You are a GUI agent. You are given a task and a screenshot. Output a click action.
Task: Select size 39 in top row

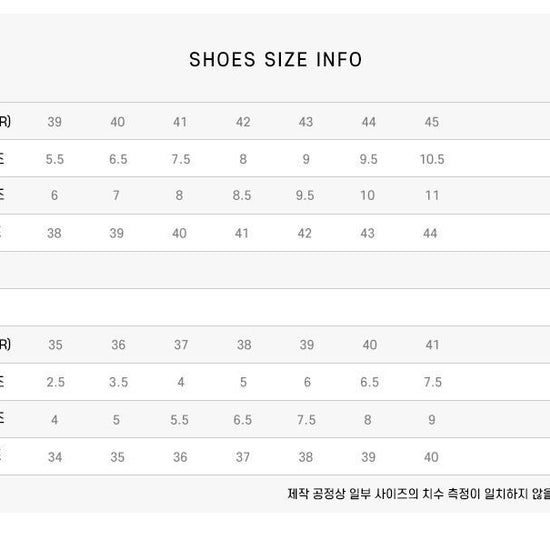click(x=55, y=122)
